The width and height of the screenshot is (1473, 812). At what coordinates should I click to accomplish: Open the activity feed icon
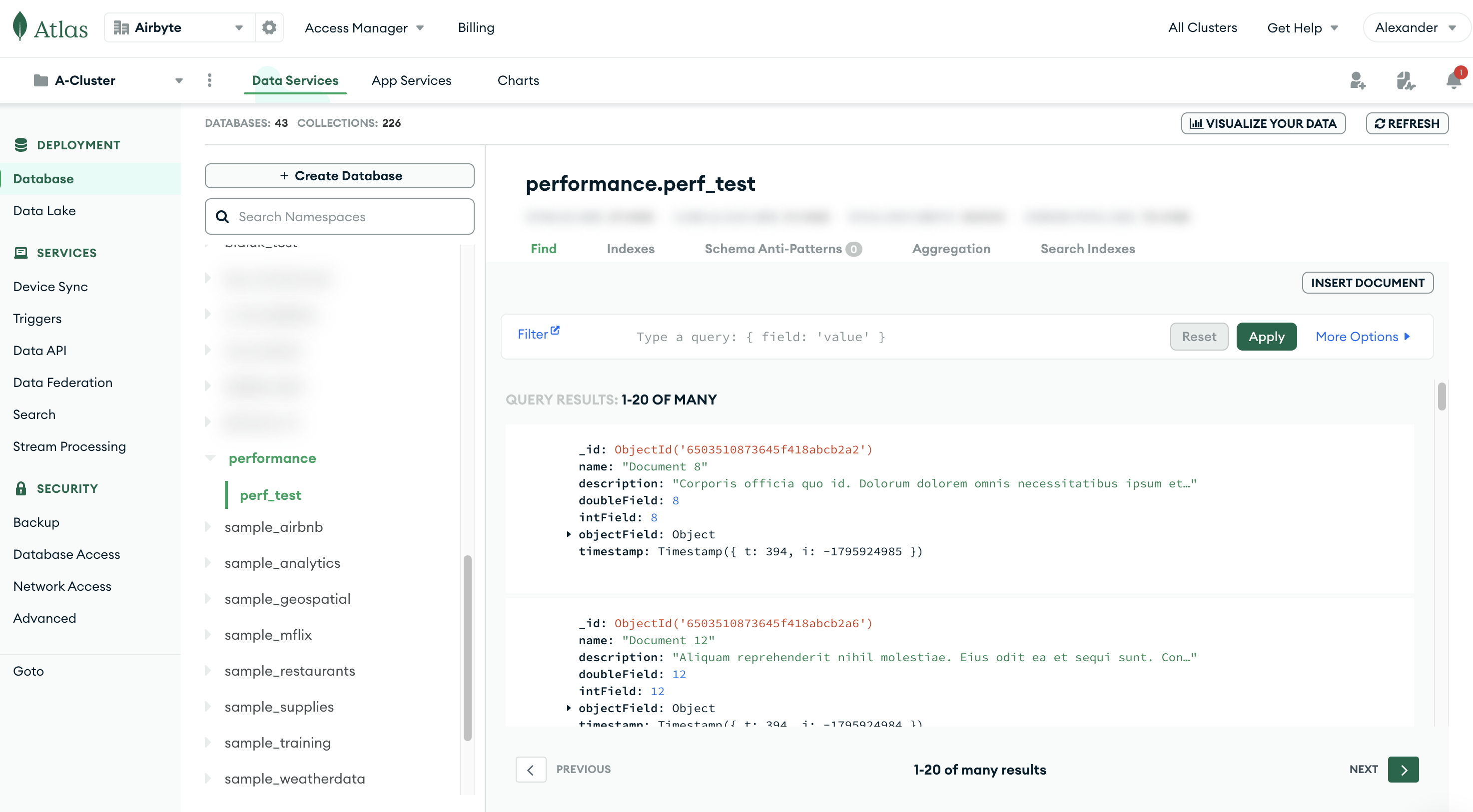(1406, 80)
